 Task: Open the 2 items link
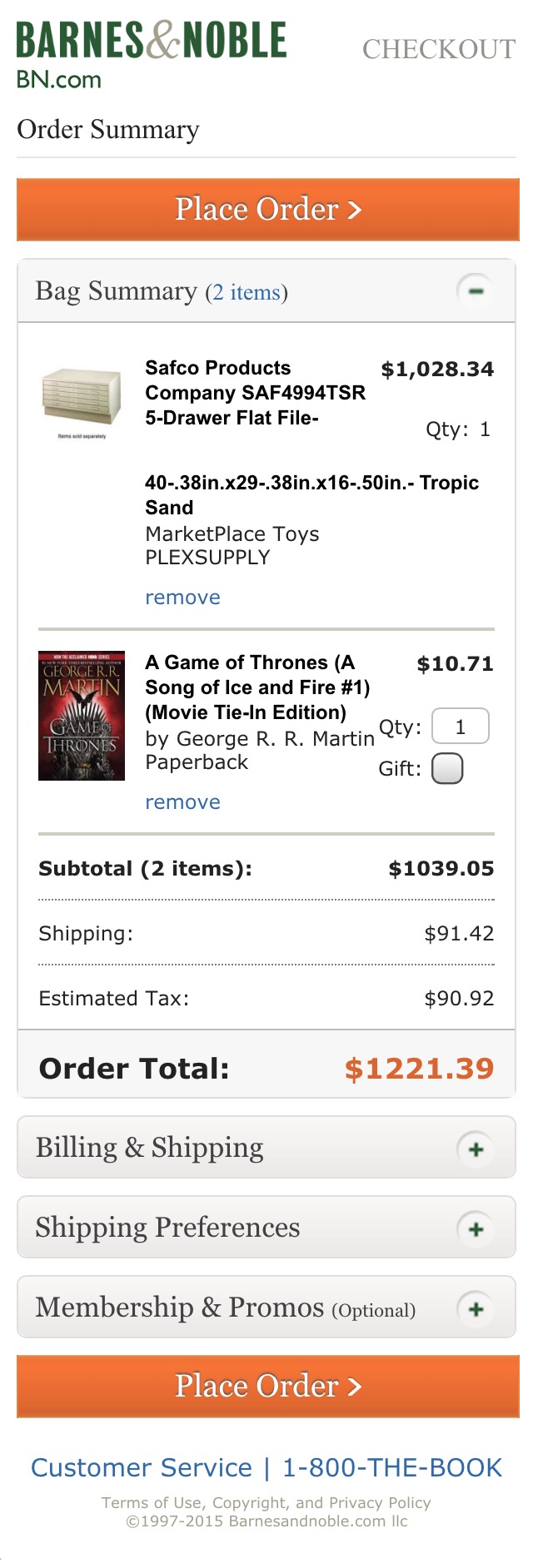click(247, 293)
